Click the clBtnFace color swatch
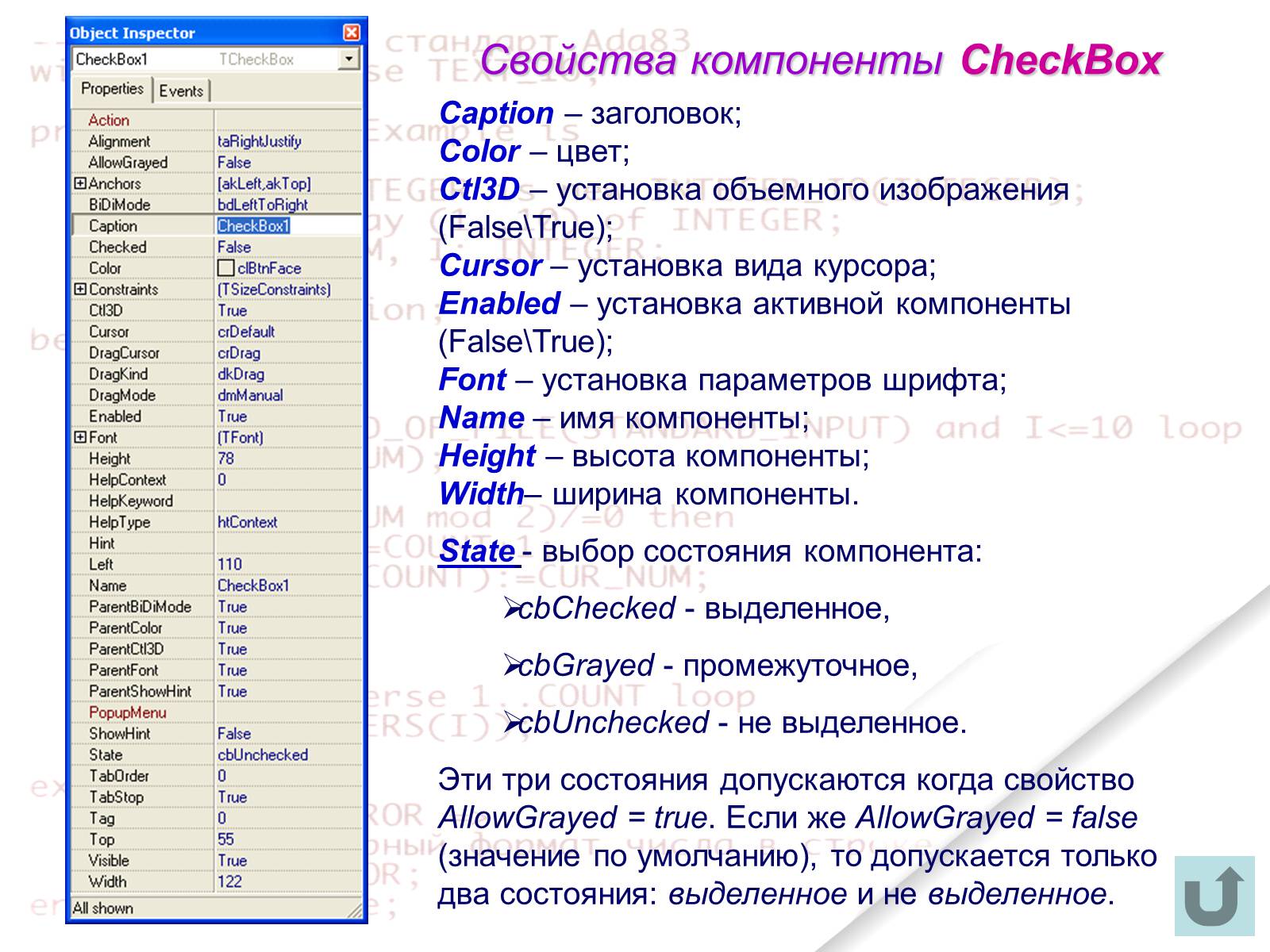This screenshot has width=1270, height=952. point(226,268)
